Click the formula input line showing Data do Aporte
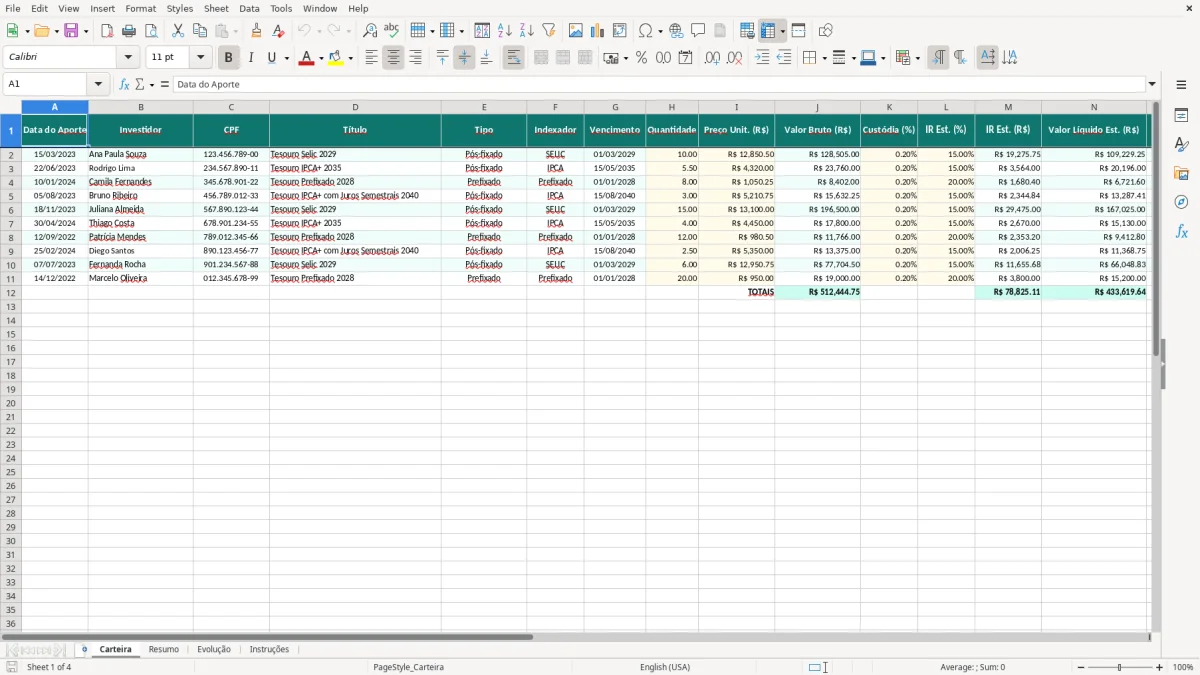 pos(658,84)
